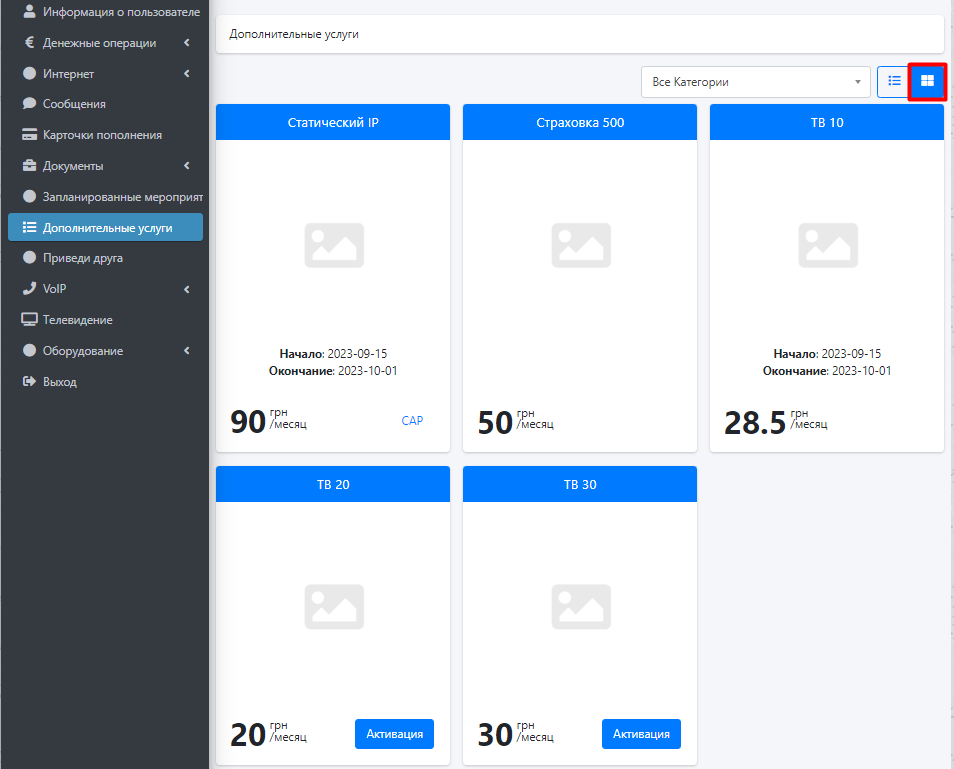This screenshot has height=769, width=954.
Task: Click the Выход logout icon
Action: point(29,382)
